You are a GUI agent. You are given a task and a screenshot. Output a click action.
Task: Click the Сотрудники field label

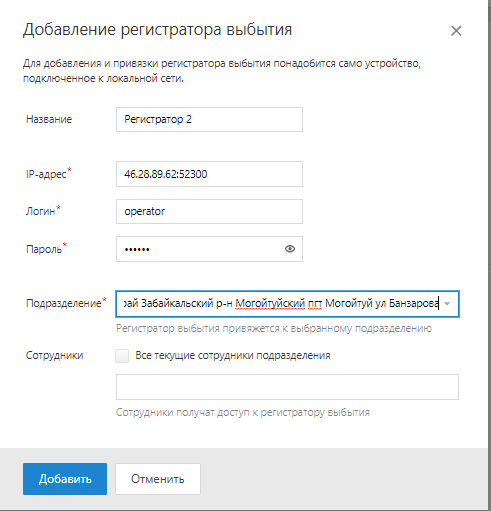[55, 355]
